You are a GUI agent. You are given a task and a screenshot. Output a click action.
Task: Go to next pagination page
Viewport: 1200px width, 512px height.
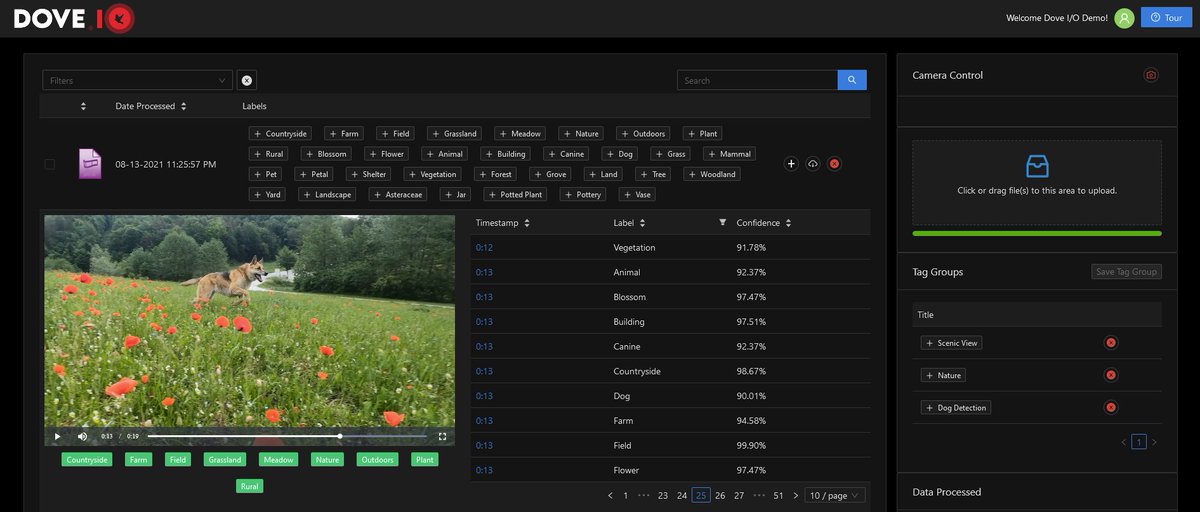796,495
